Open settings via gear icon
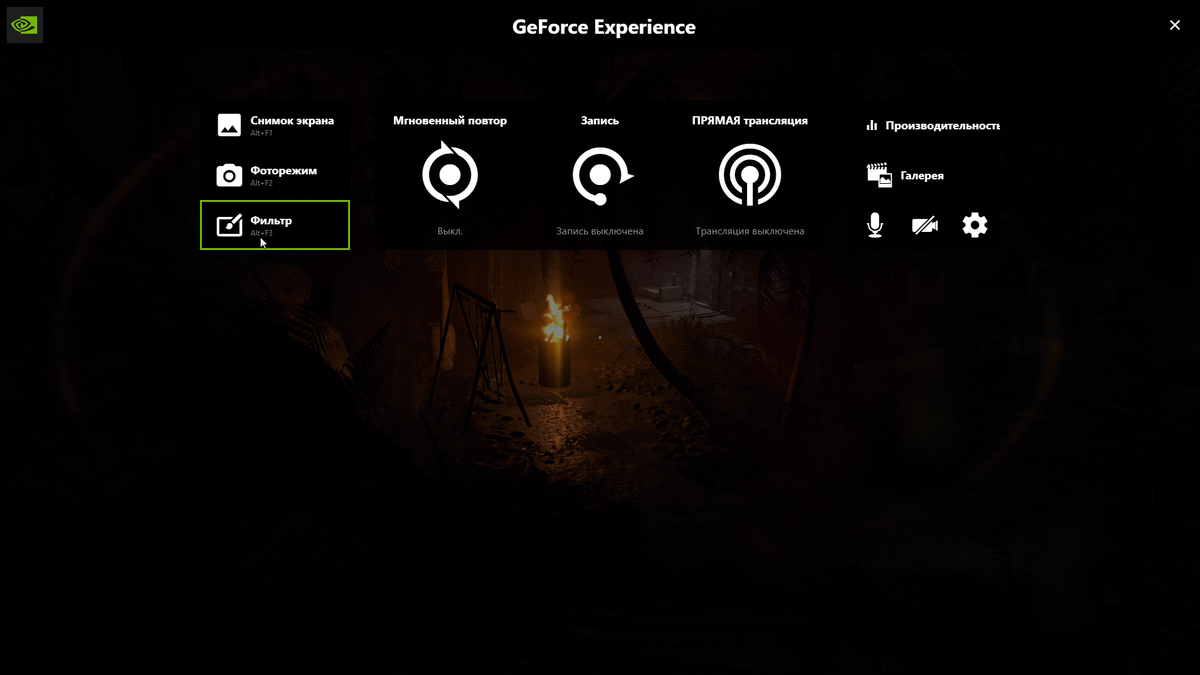The height and width of the screenshot is (675, 1200). (x=975, y=225)
